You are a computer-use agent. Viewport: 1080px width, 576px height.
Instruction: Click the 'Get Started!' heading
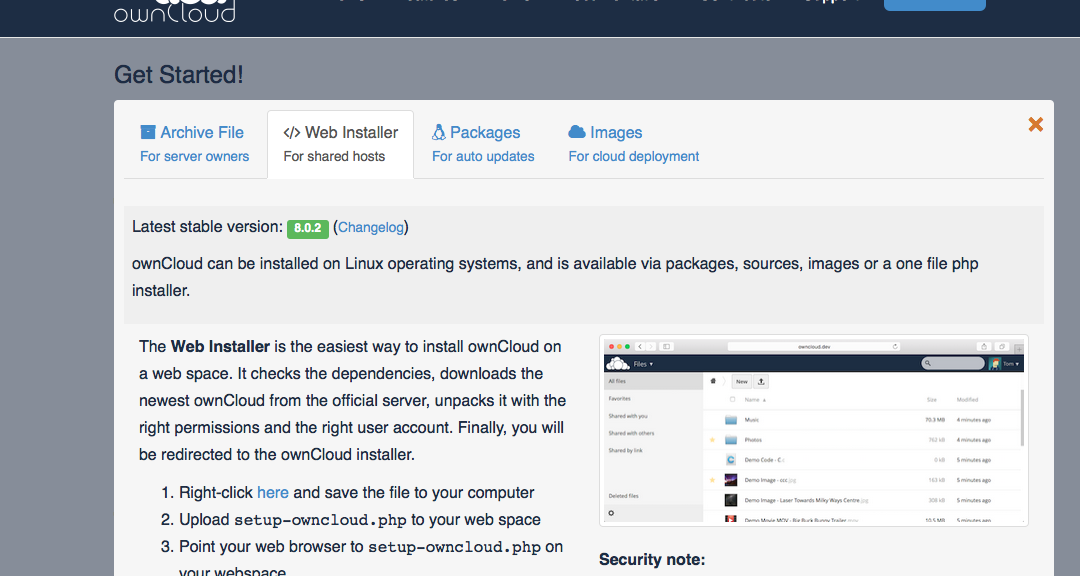coord(178,74)
